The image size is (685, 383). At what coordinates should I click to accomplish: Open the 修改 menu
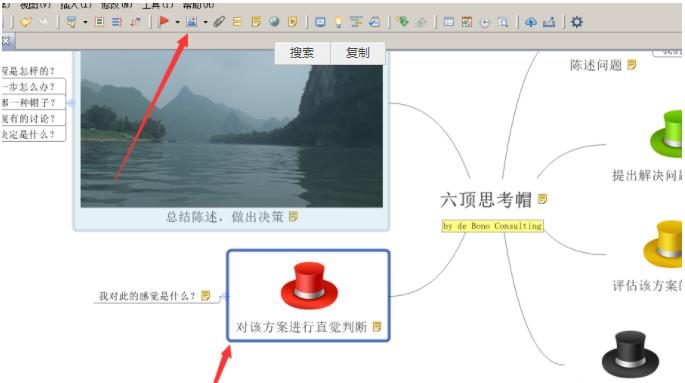pos(117,5)
